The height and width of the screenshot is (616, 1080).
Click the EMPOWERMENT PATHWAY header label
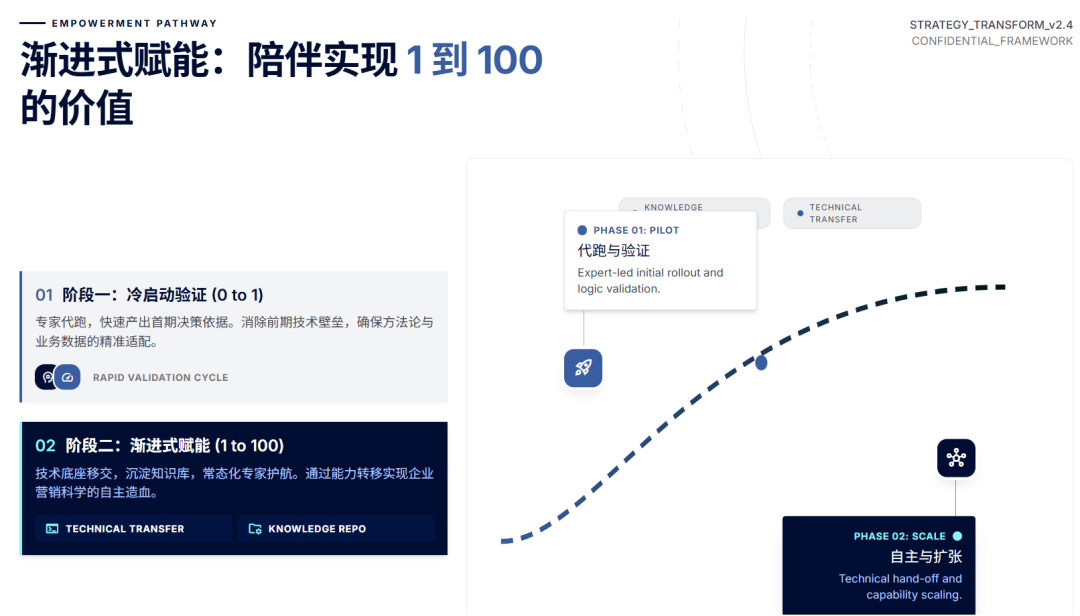point(134,23)
